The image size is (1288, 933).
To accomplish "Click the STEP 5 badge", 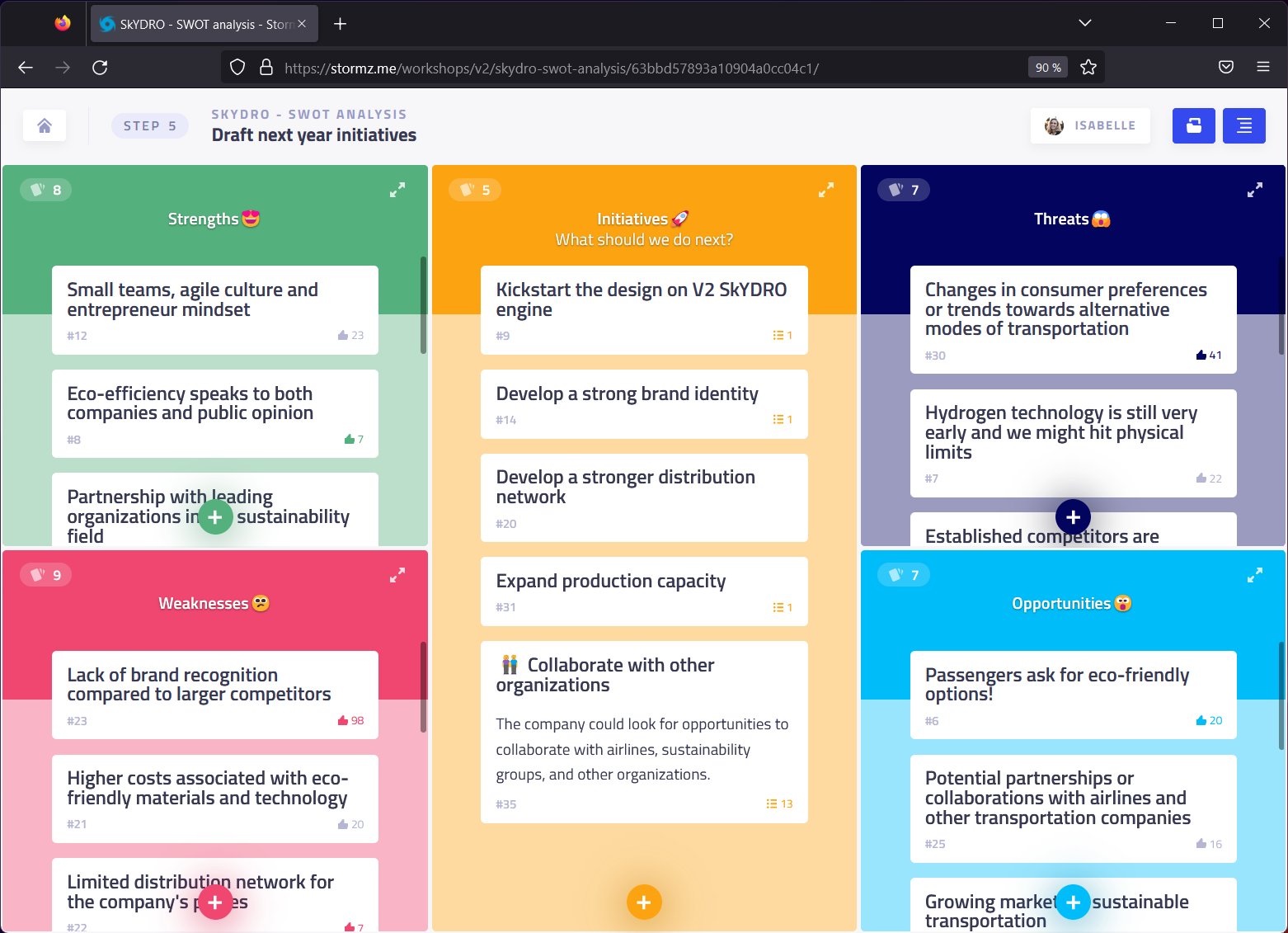I will tap(150, 125).
